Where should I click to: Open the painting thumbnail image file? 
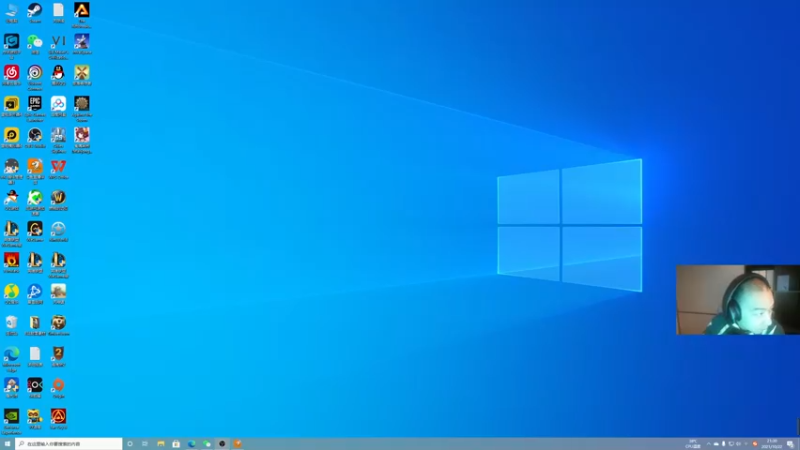58,294
